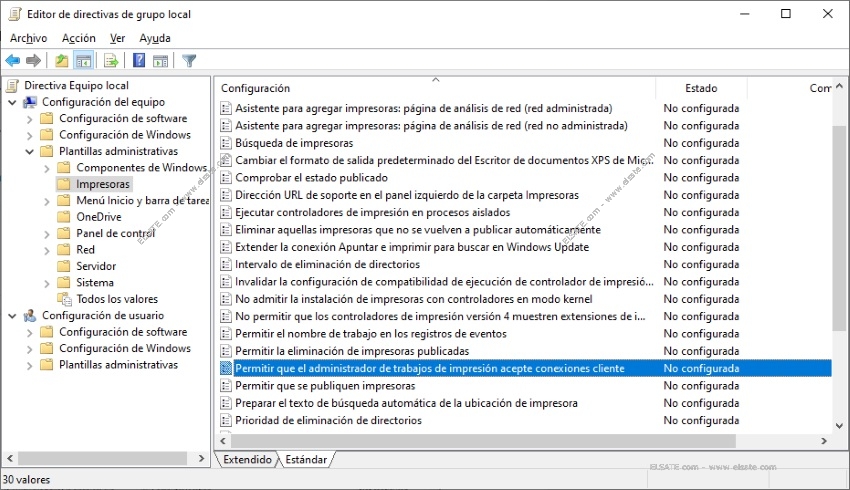Click policy icon beside Prioridad de eliminación de directorios

click(226, 421)
